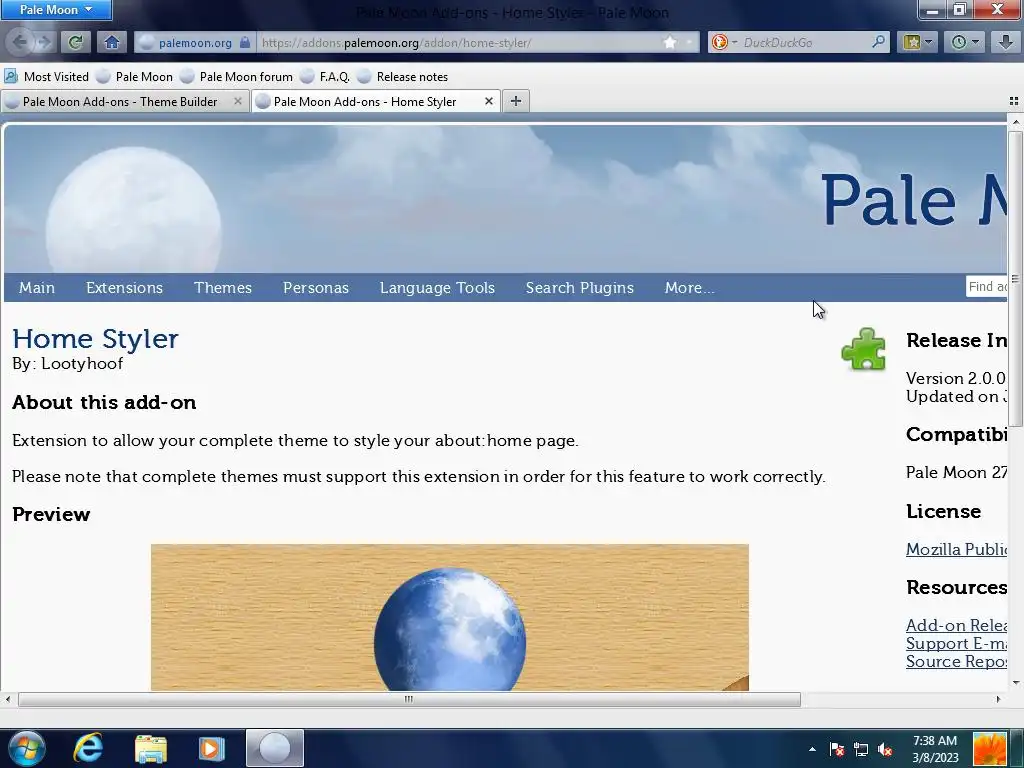The width and height of the screenshot is (1024, 768).
Task: Open the Pale Moon bookmark
Action: (x=135, y=76)
